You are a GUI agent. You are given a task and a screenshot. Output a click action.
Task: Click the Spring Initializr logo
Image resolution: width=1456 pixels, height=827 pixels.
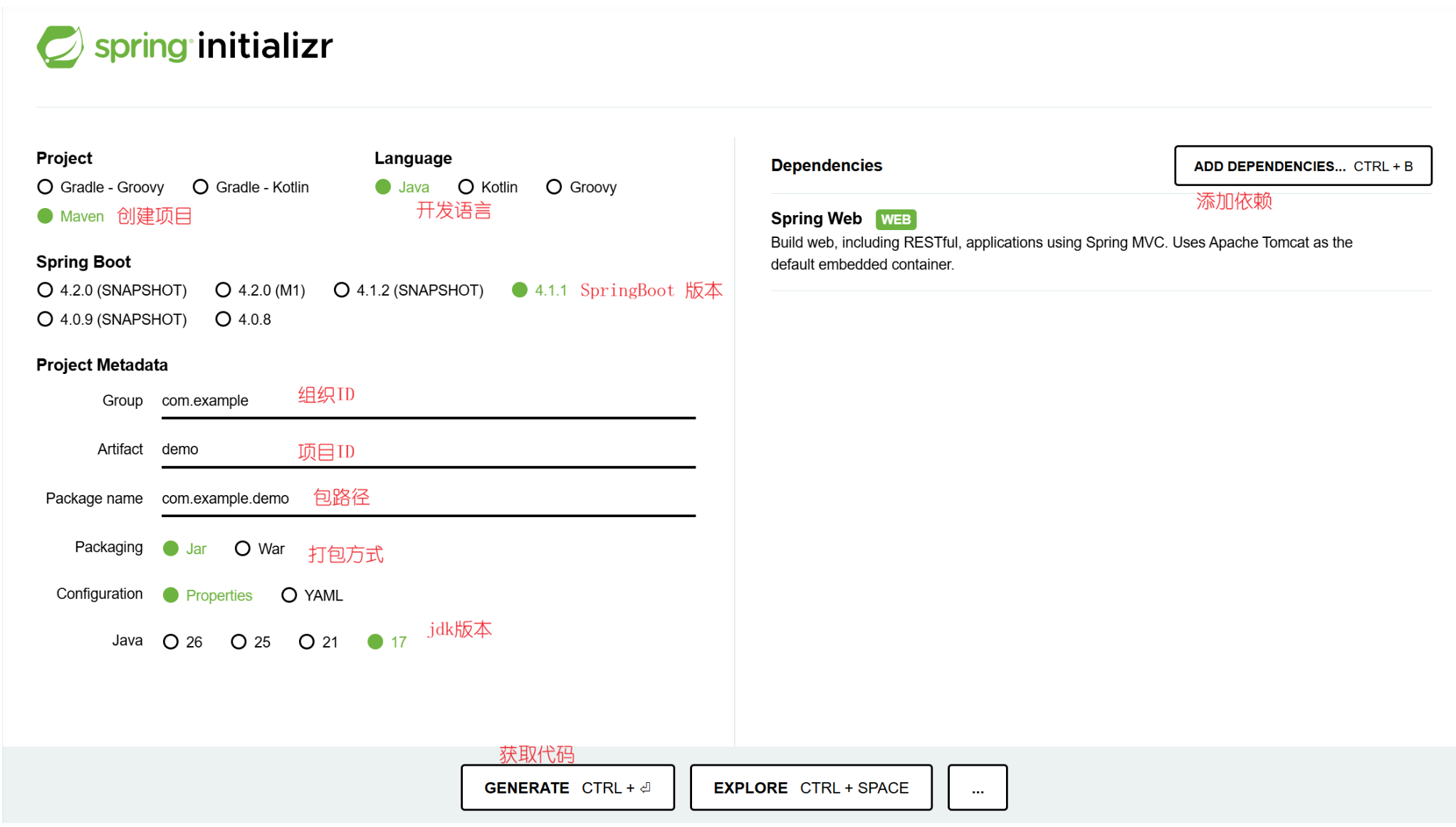(185, 46)
